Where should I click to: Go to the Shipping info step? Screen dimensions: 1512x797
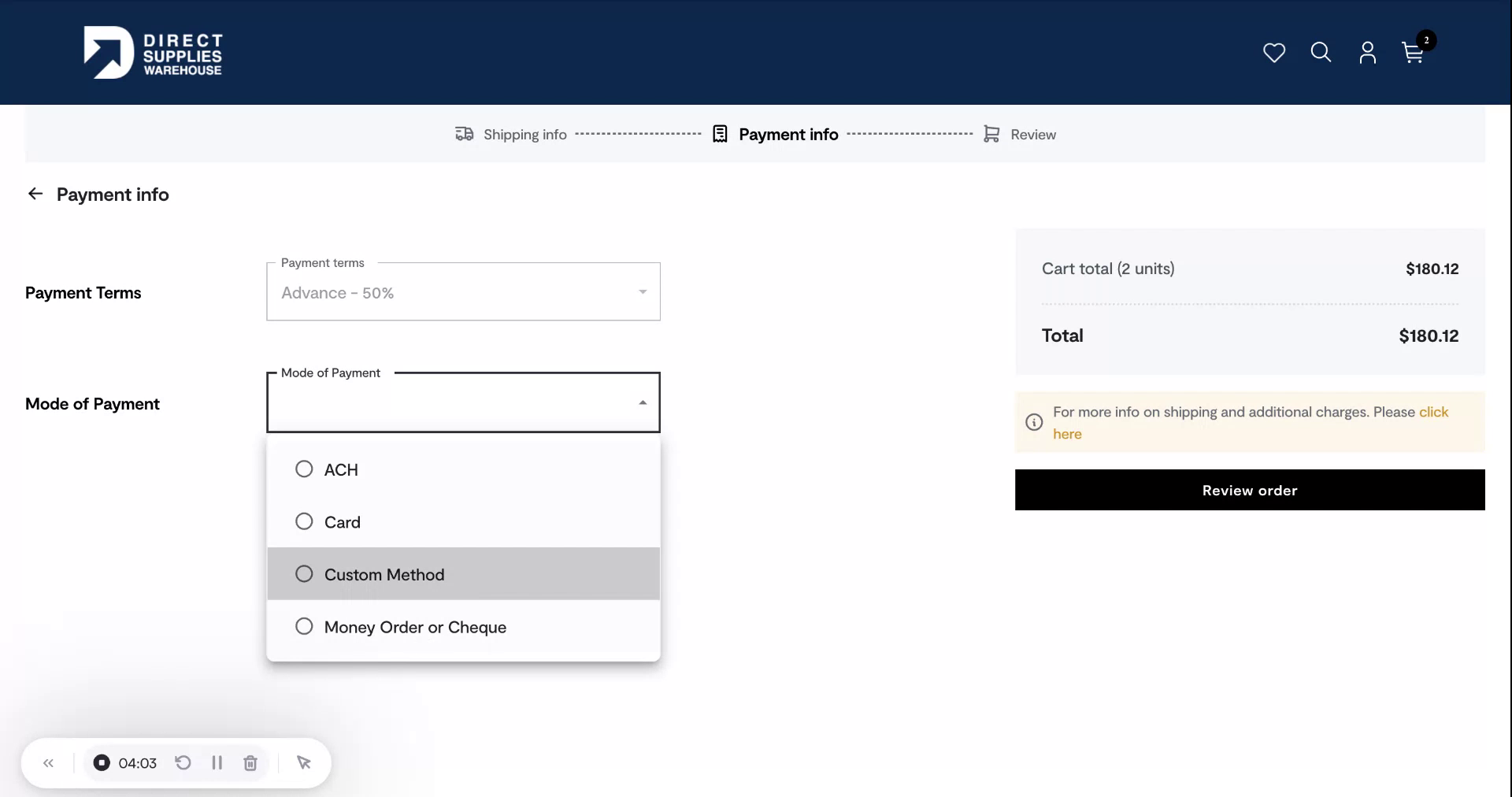click(x=510, y=134)
